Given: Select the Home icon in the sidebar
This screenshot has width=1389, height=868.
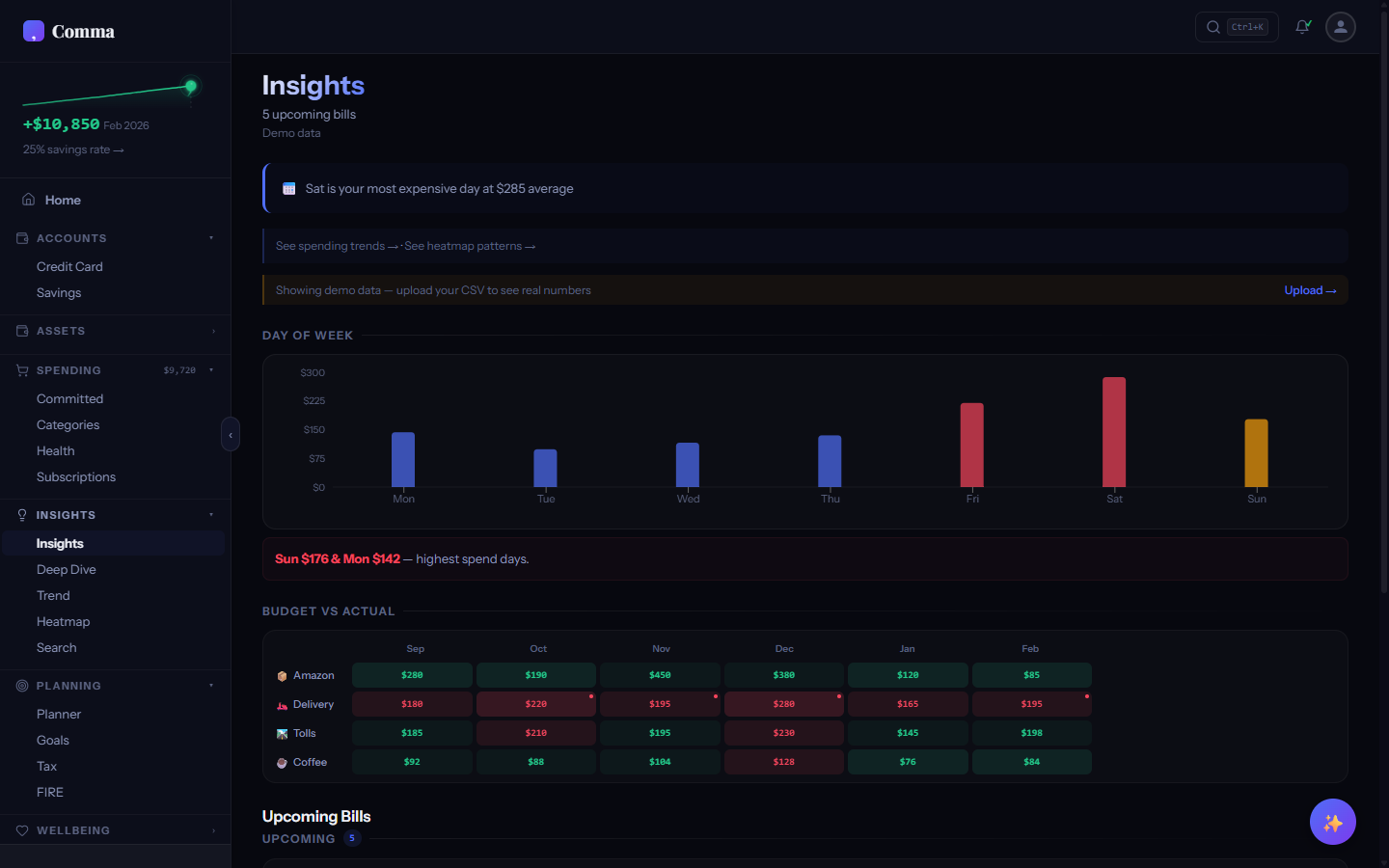Looking at the screenshot, I should (x=29, y=199).
